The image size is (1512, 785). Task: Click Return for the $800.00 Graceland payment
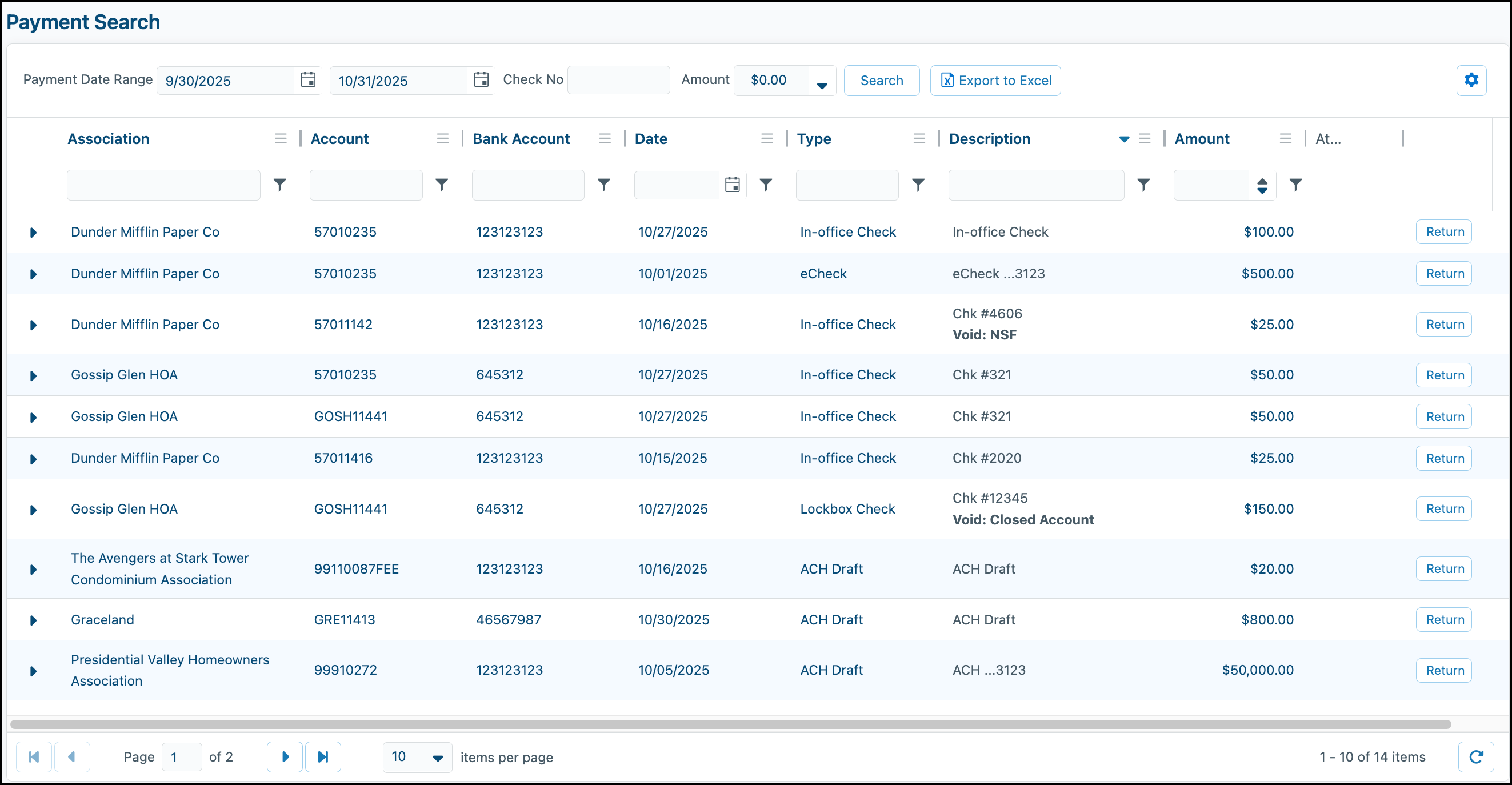coord(1444,619)
